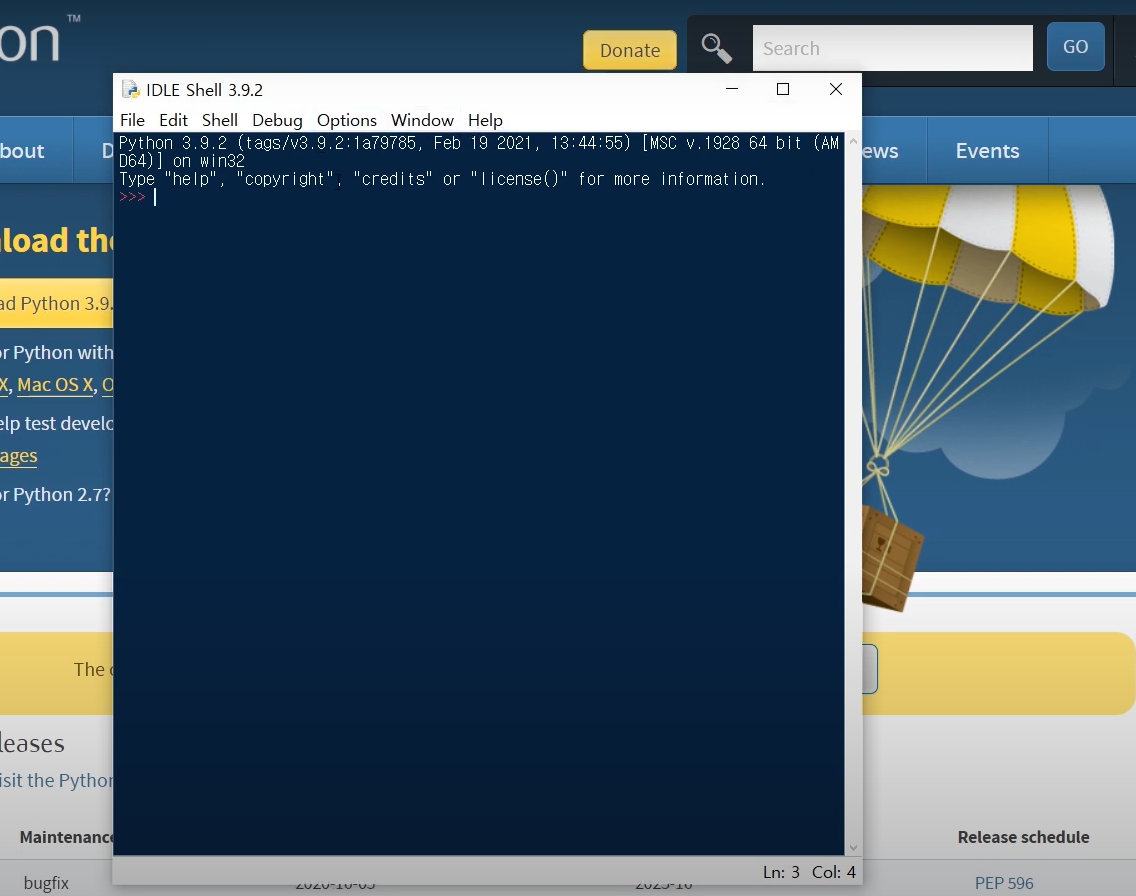Close the IDLE Shell window
The width and height of the screenshot is (1136, 896).
pos(835,89)
